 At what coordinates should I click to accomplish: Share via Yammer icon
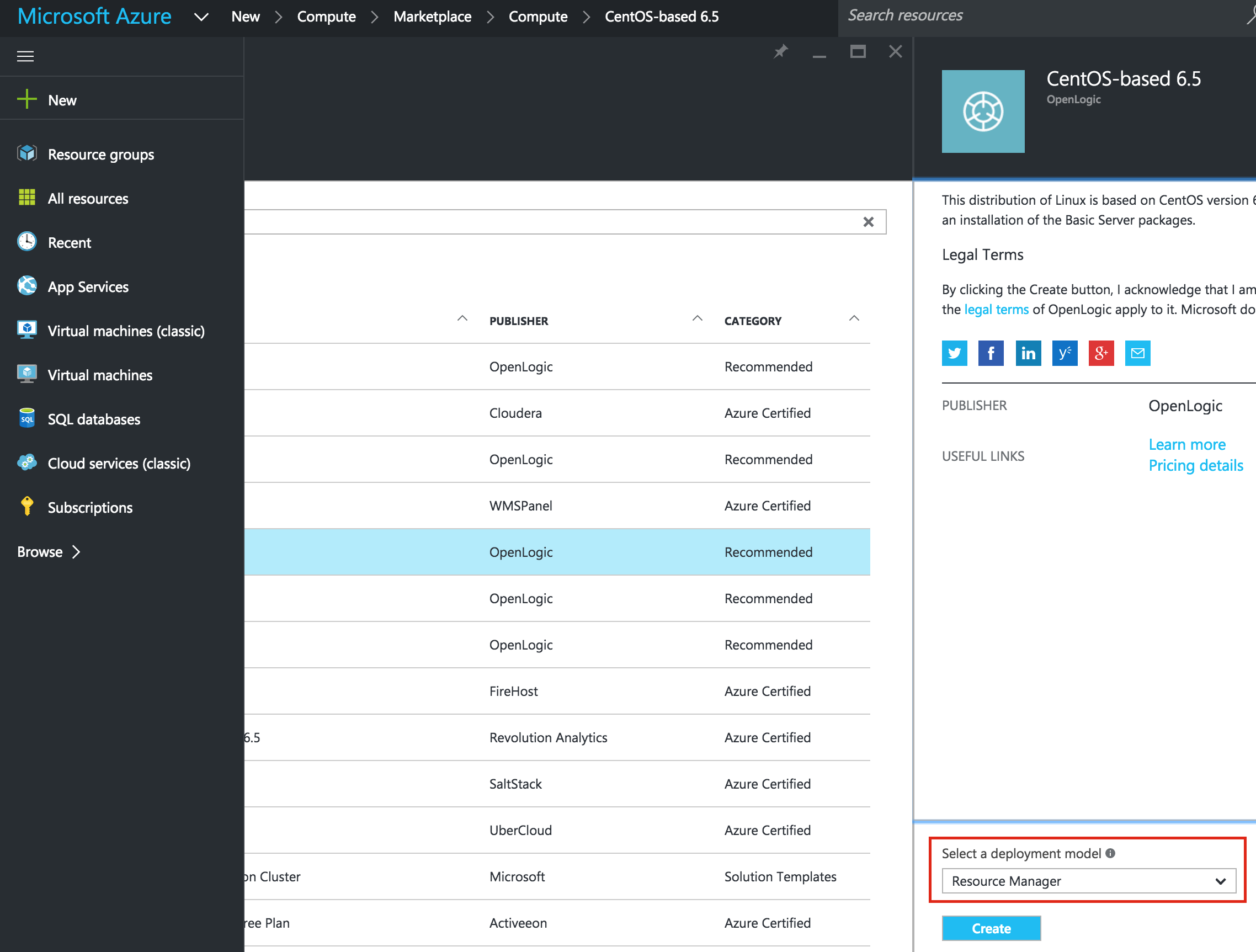pos(1065,353)
